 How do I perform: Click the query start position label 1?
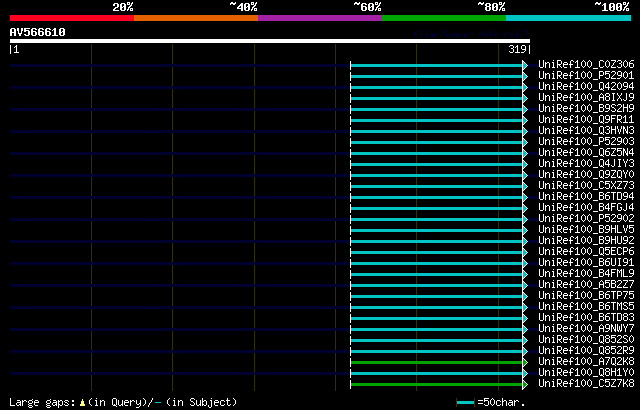[16, 50]
